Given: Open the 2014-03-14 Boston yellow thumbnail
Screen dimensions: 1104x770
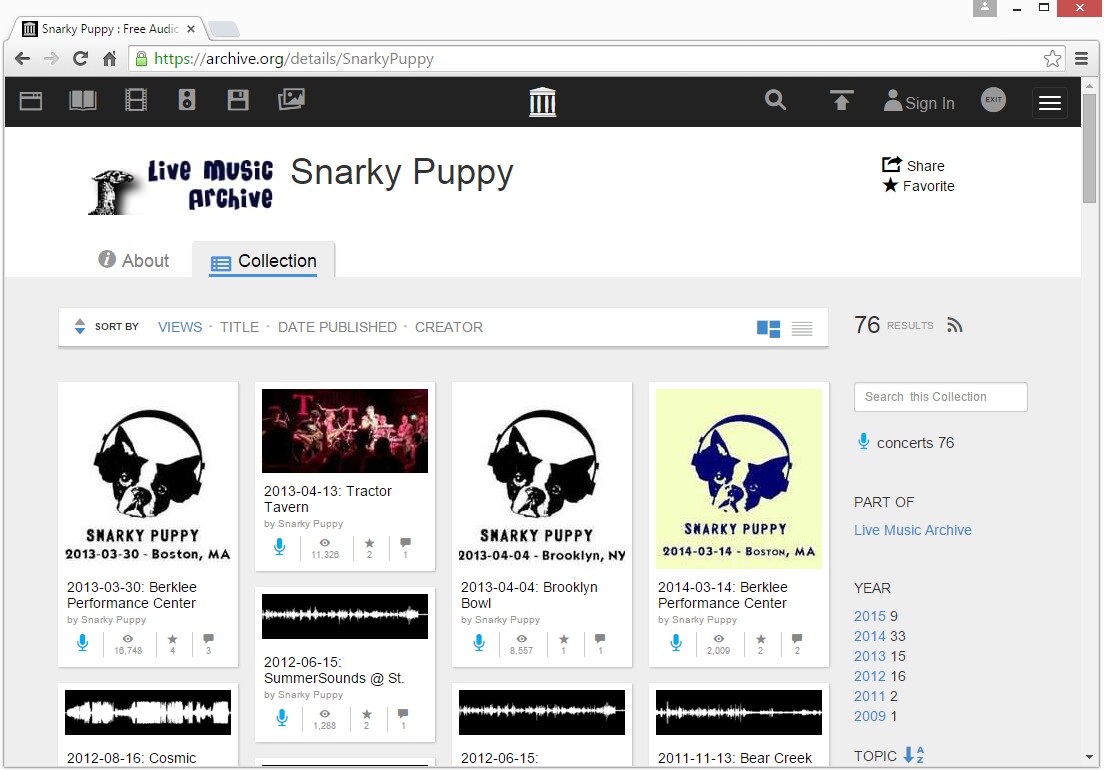Looking at the screenshot, I should tap(739, 479).
